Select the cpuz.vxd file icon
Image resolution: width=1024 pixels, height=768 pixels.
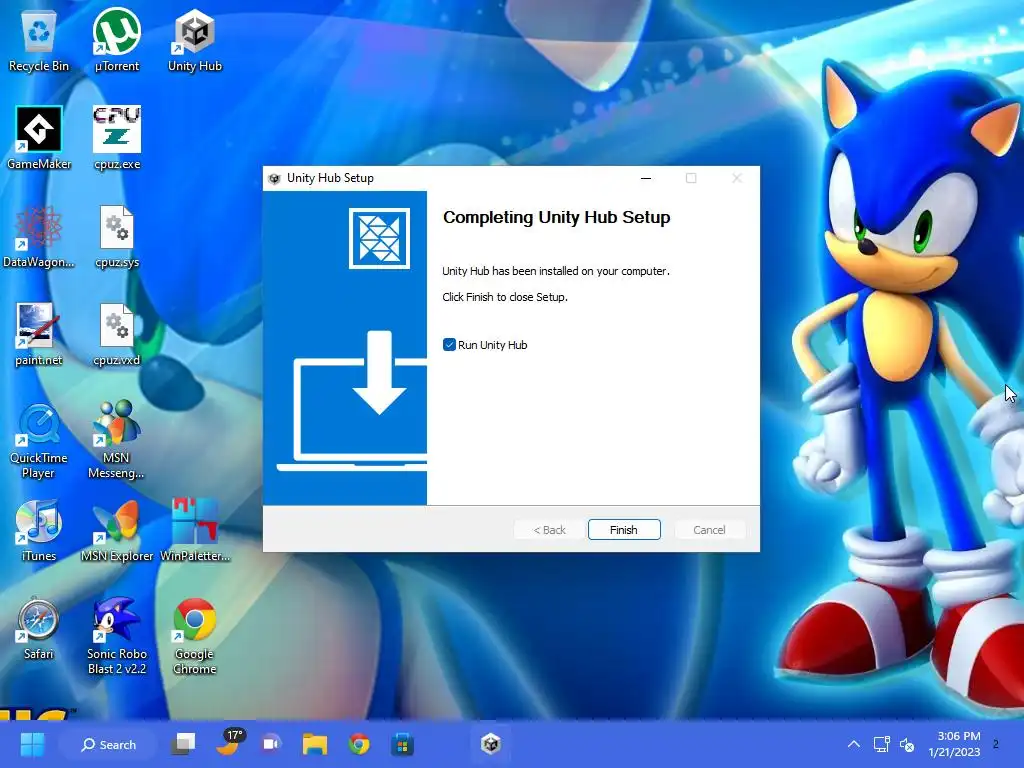117,334
